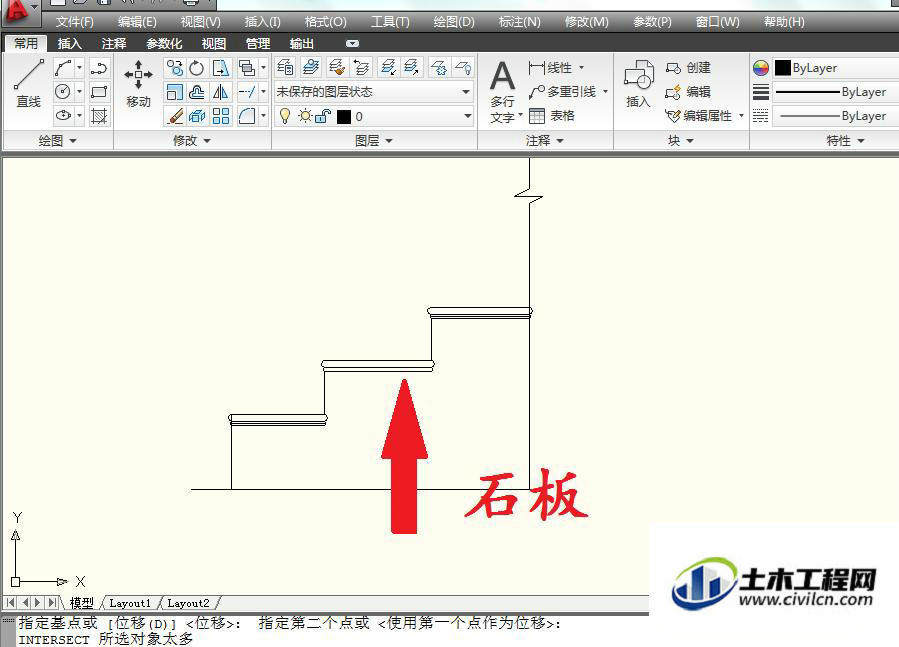The height and width of the screenshot is (647, 899).
Task: Expand the 注释 panel
Action: point(545,141)
